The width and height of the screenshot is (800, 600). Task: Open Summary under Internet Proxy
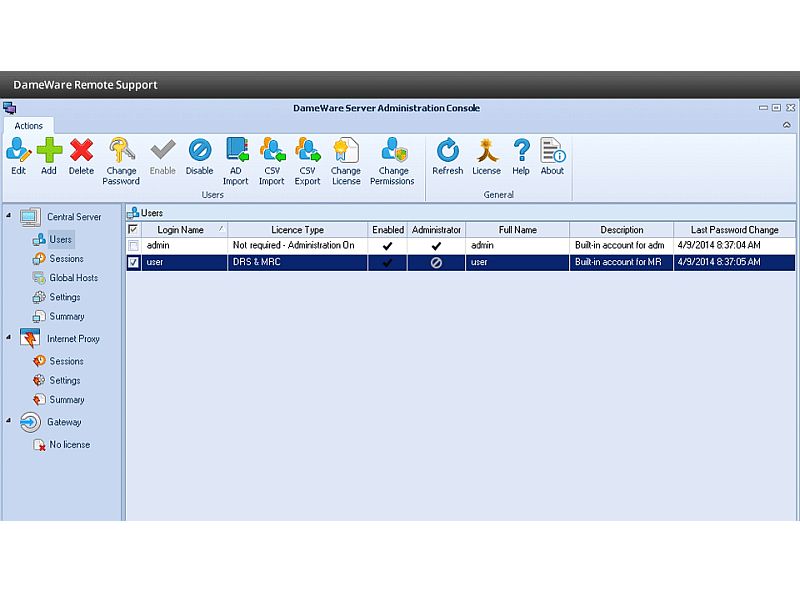pos(59,399)
